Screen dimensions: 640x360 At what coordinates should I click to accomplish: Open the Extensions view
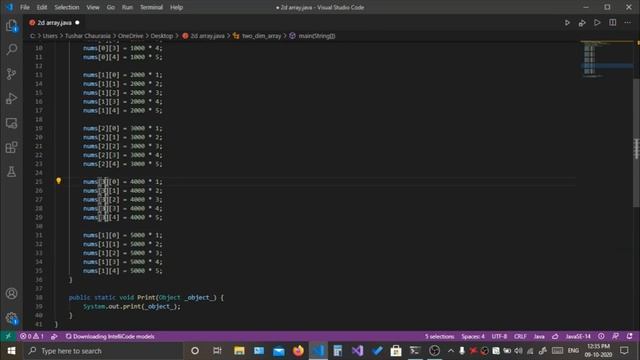click(11, 147)
